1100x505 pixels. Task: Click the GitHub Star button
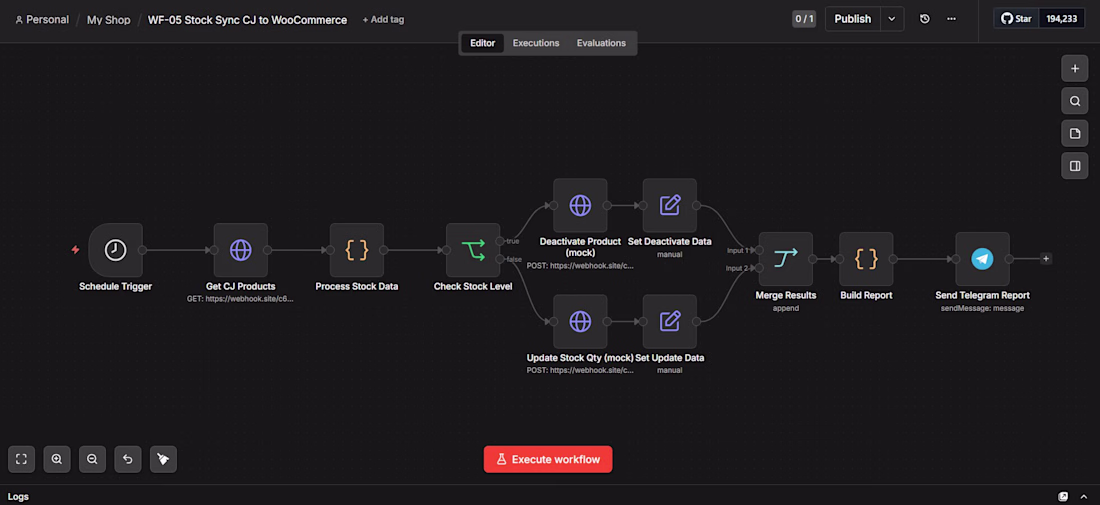(1017, 19)
